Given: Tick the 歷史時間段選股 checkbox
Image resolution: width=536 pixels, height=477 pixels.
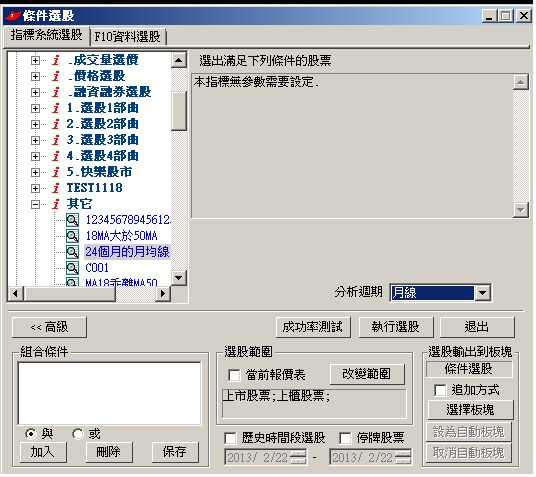Looking at the screenshot, I should [230, 438].
